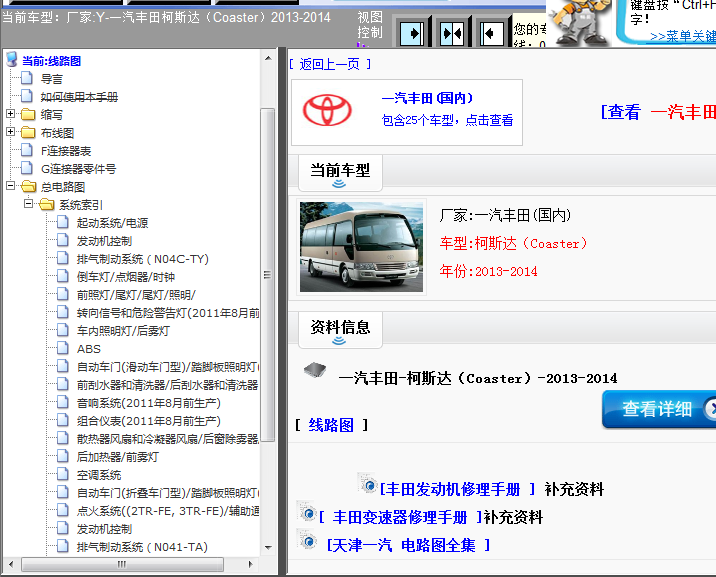Click the icon before 丰田变速器修理手册 link
Screen dimensions: 716x577
(x=306, y=512)
